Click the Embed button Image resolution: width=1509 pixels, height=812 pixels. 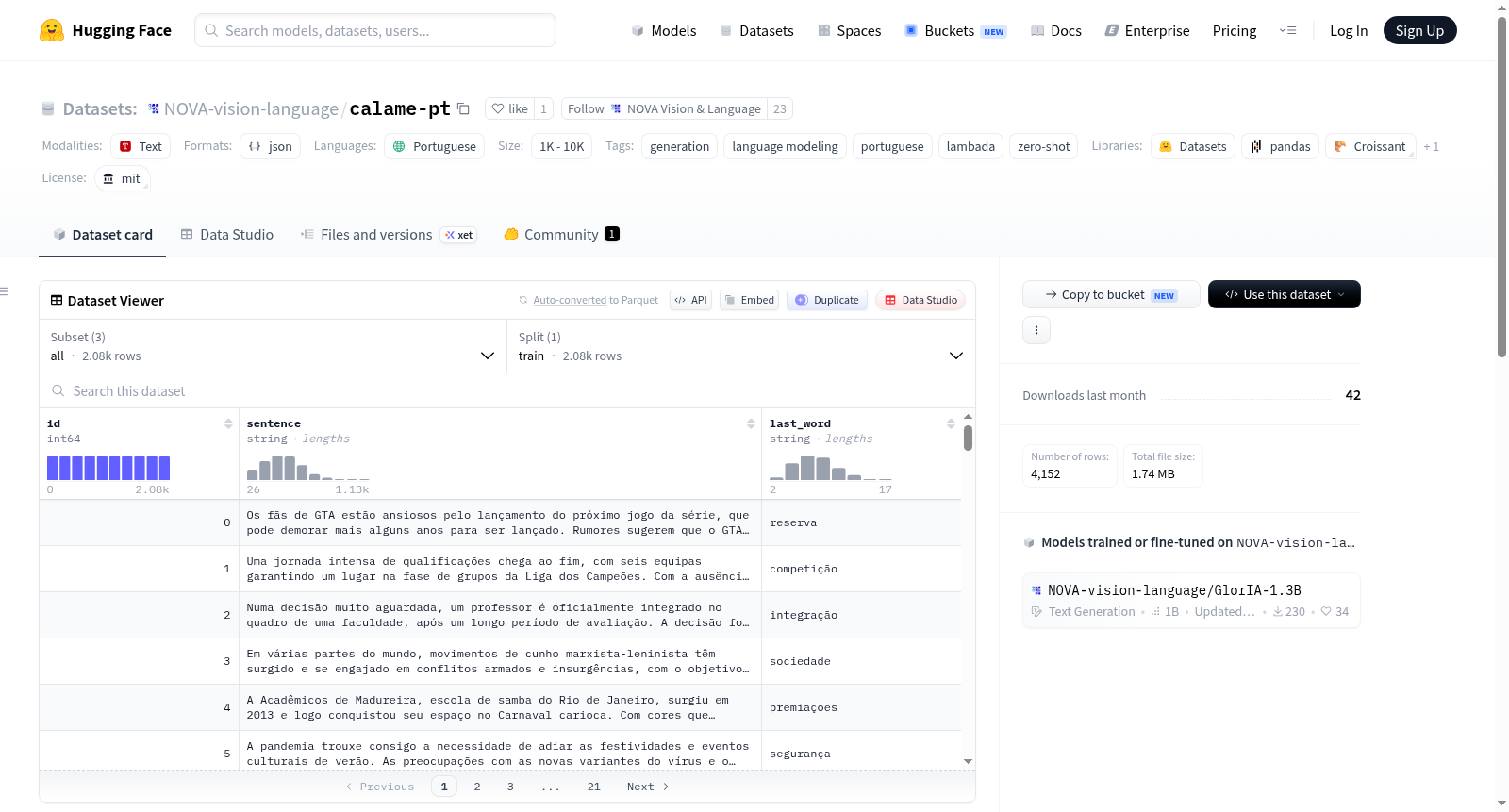749,300
